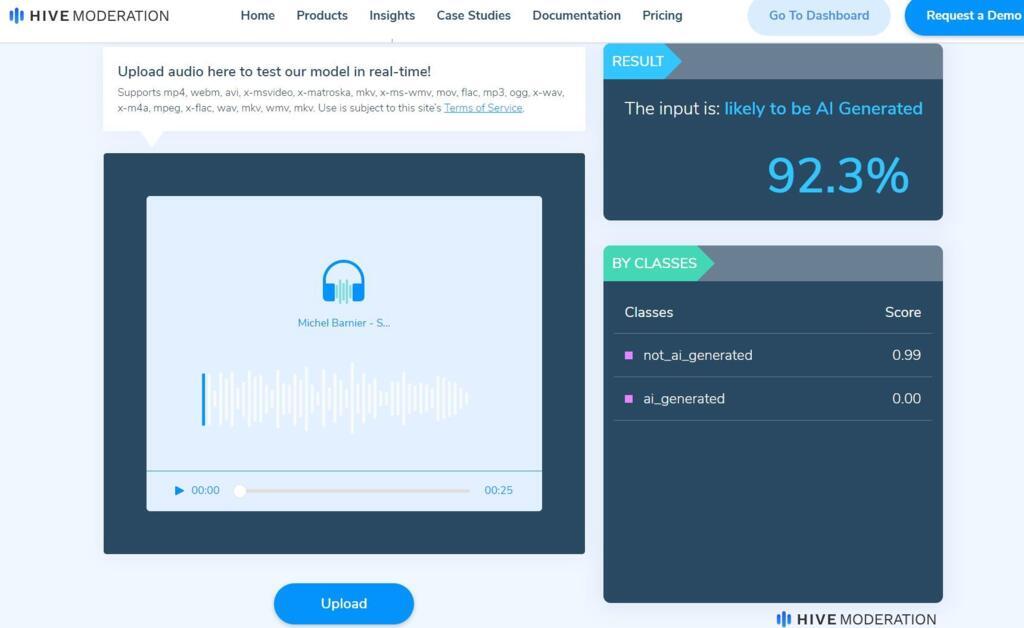Click the Hive Moderation logo in header
The image size is (1024, 628).
point(89,16)
